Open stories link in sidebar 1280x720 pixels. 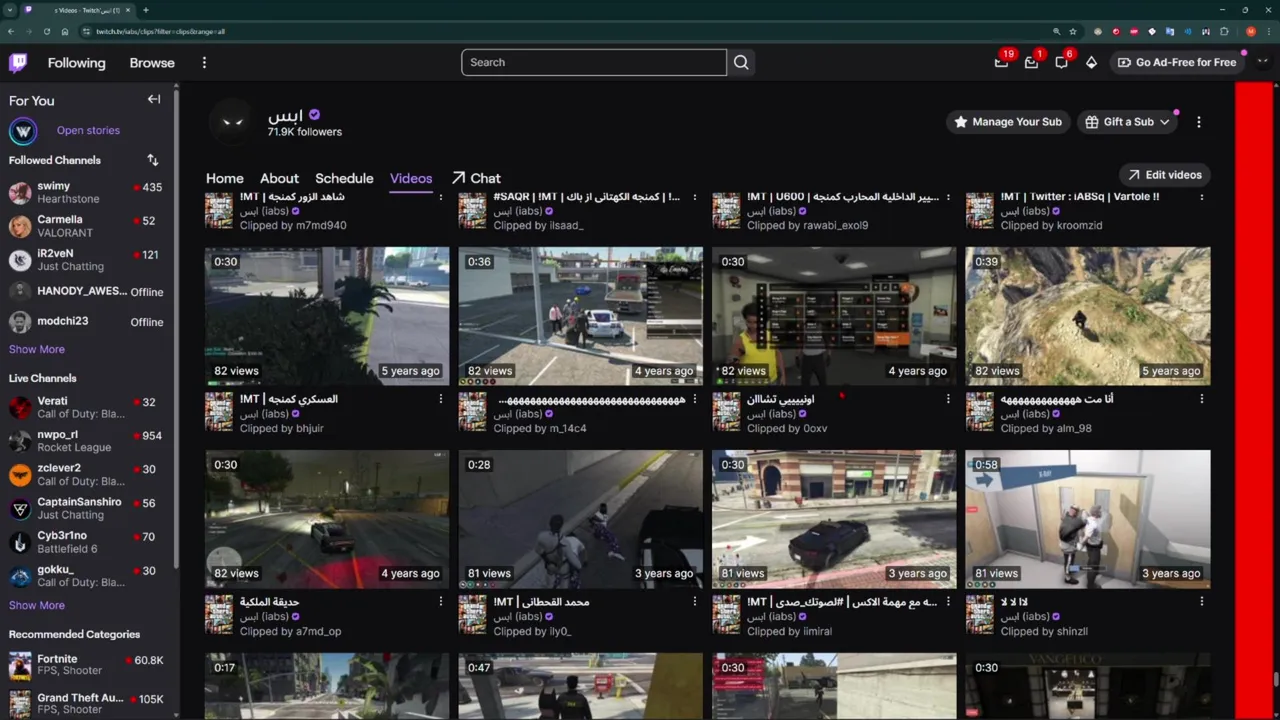tap(88, 131)
